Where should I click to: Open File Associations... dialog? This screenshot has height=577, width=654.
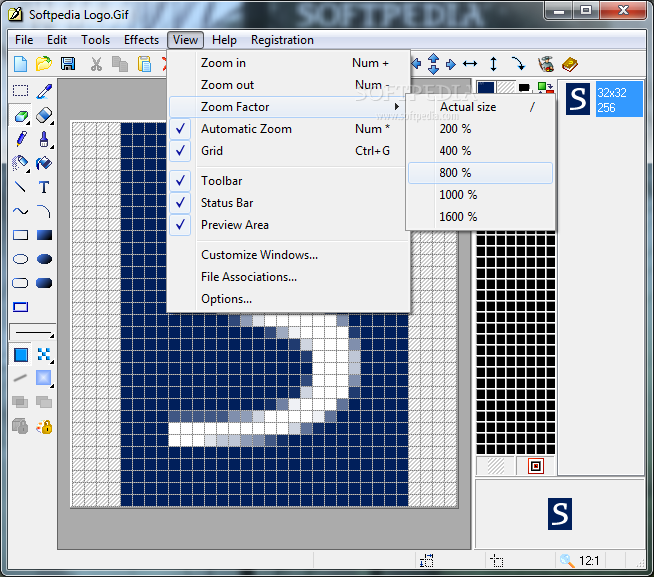click(x=288, y=277)
